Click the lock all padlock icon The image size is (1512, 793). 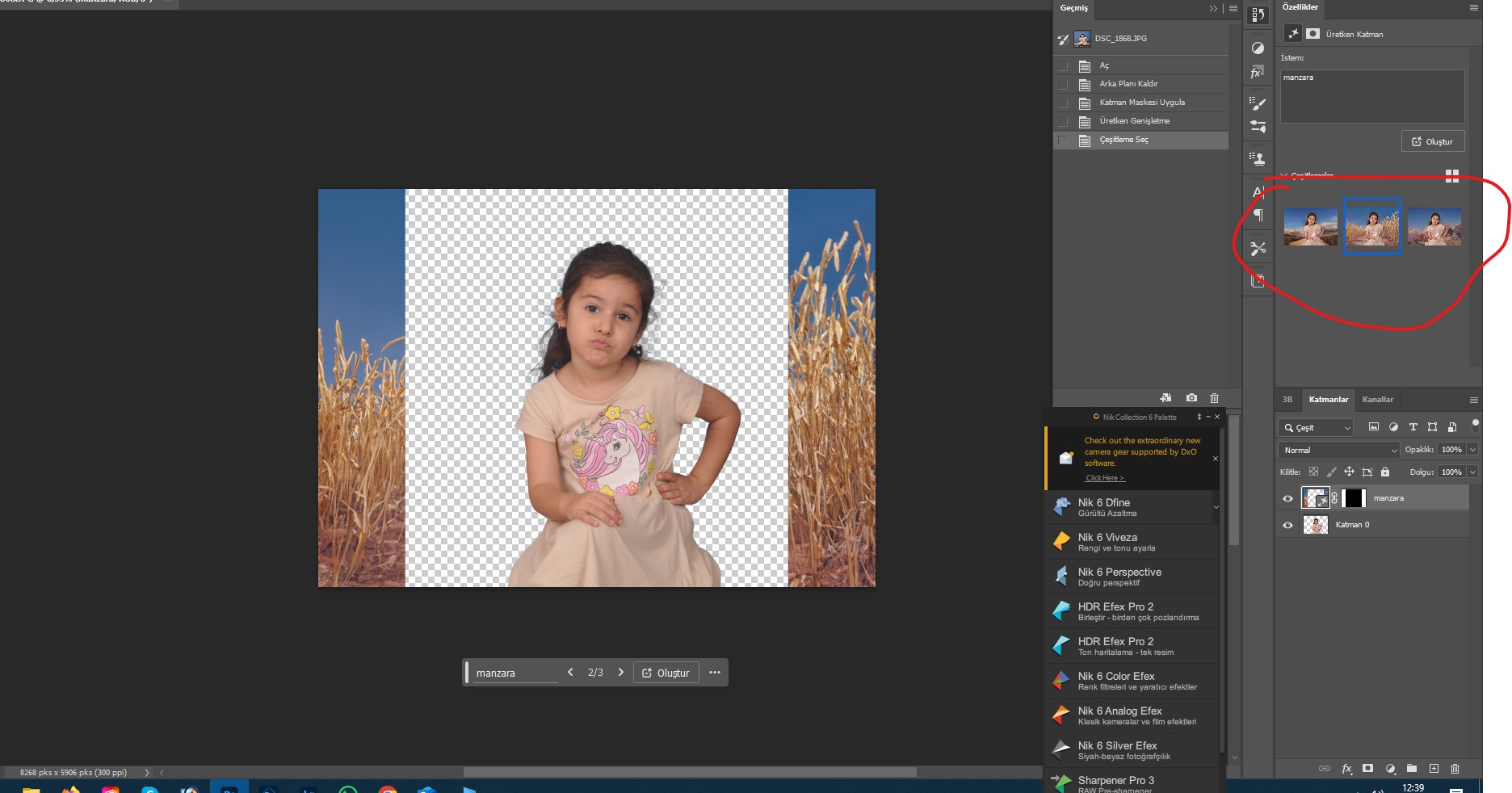pos(1385,472)
